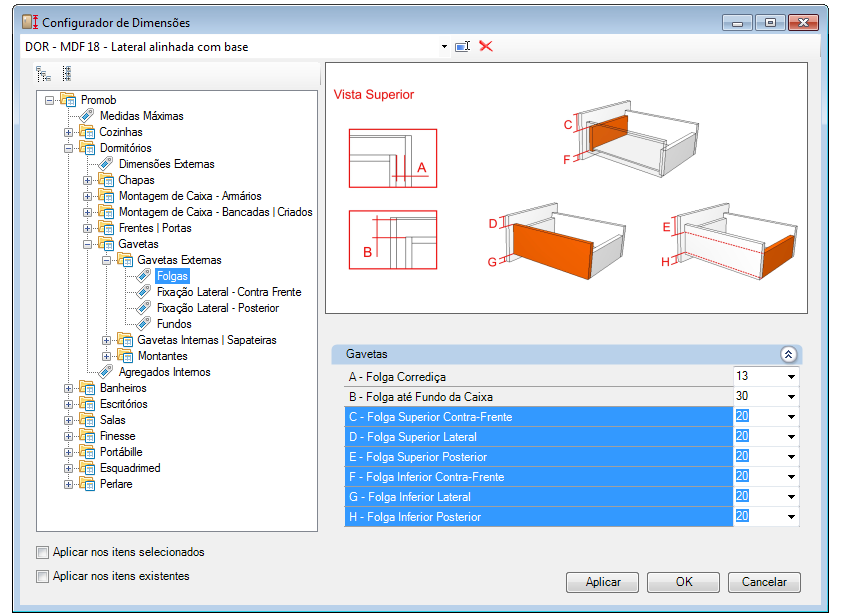Viewport: 862px width, 616px height.
Task: Expand the Portábille tree node
Action: point(68,452)
